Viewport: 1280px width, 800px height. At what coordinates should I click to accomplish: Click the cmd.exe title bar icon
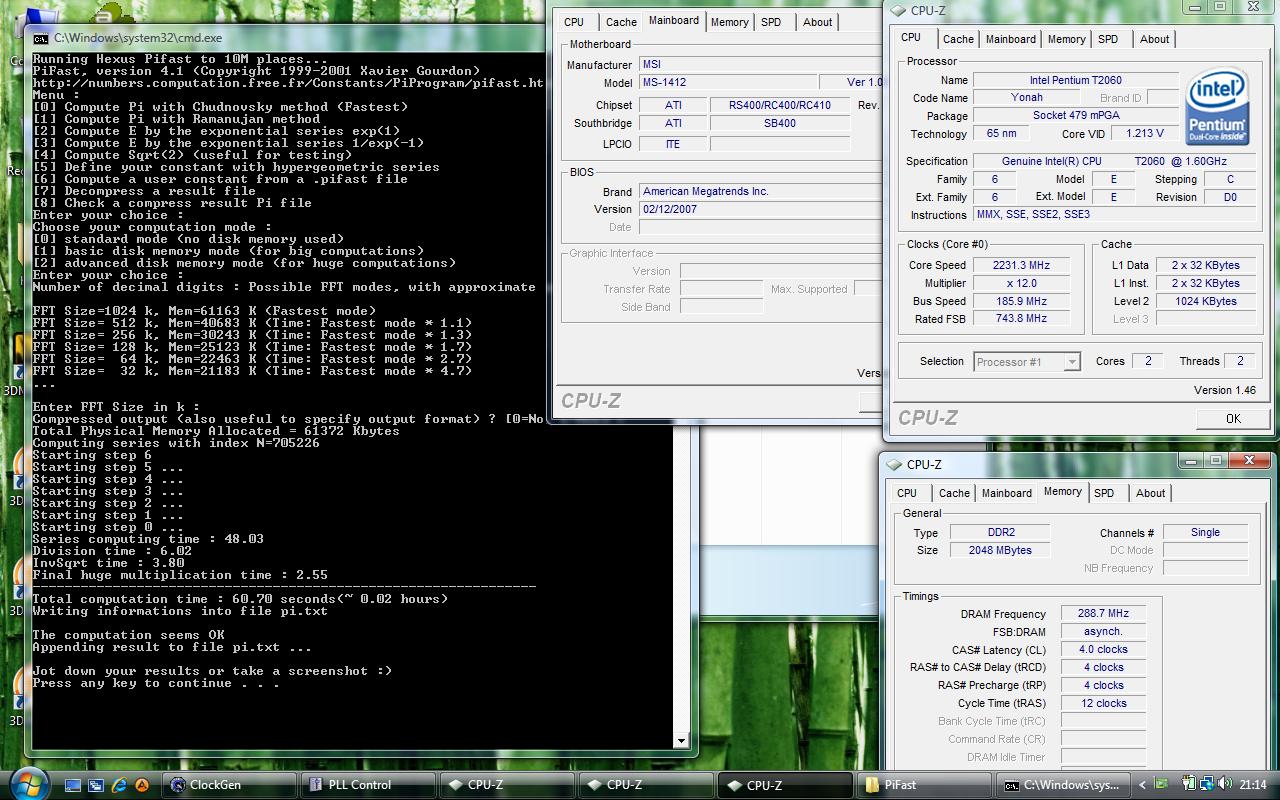(40, 38)
